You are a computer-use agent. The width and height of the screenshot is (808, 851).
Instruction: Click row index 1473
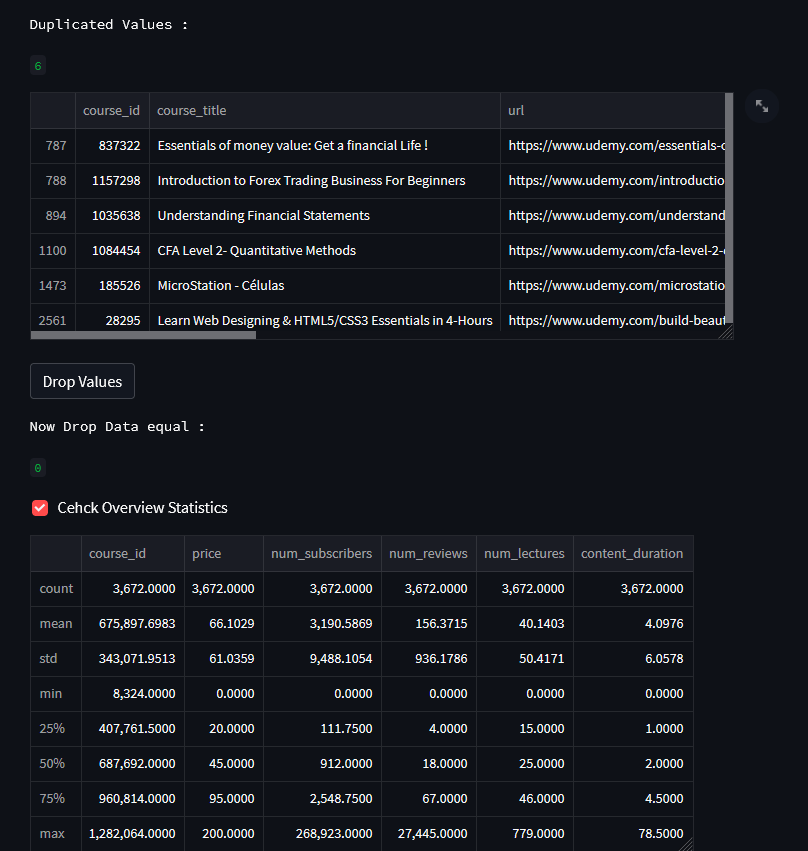(53, 286)
